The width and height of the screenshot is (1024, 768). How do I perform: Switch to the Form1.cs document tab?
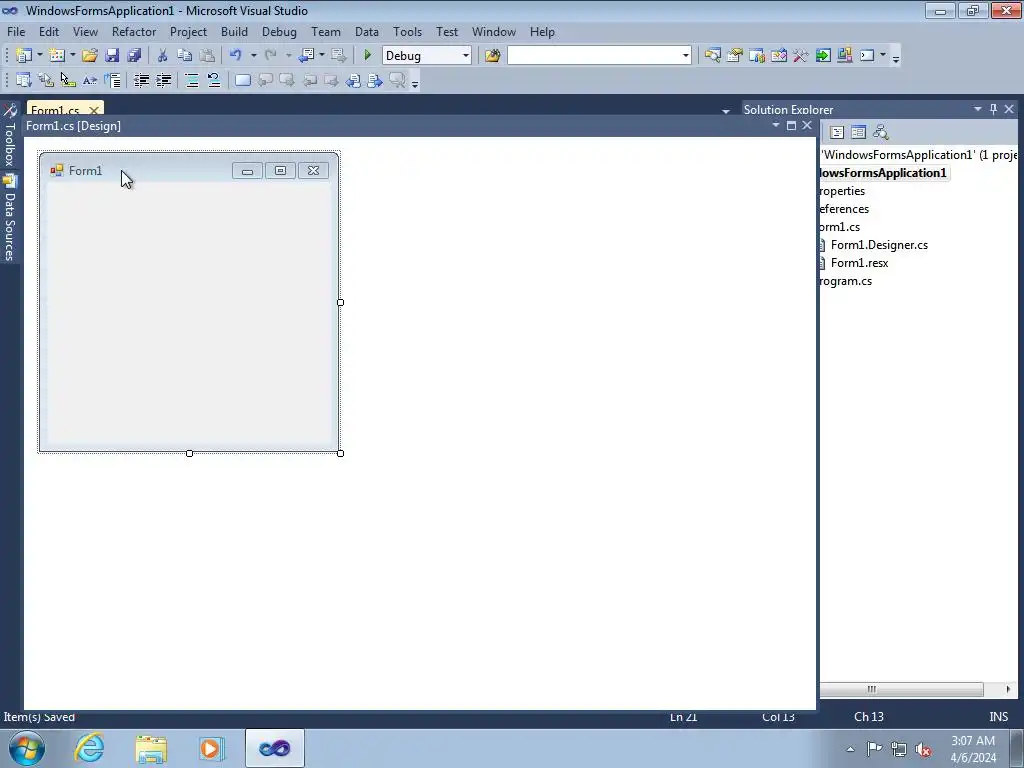[x=56, y=109]
